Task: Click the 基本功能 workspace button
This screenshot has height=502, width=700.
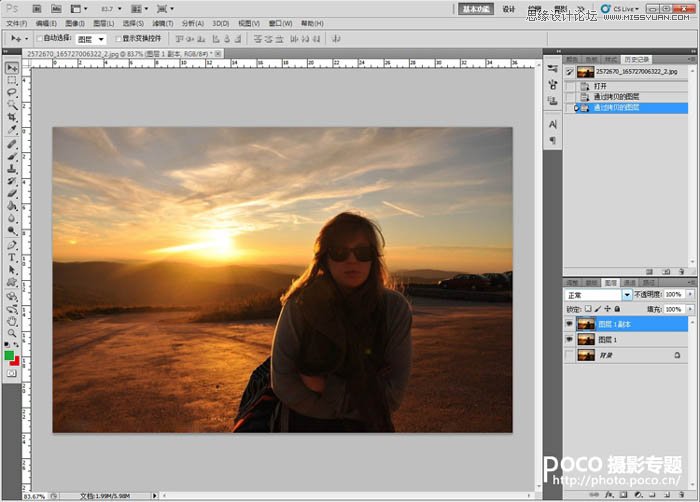Action: (x=475, y=8)
